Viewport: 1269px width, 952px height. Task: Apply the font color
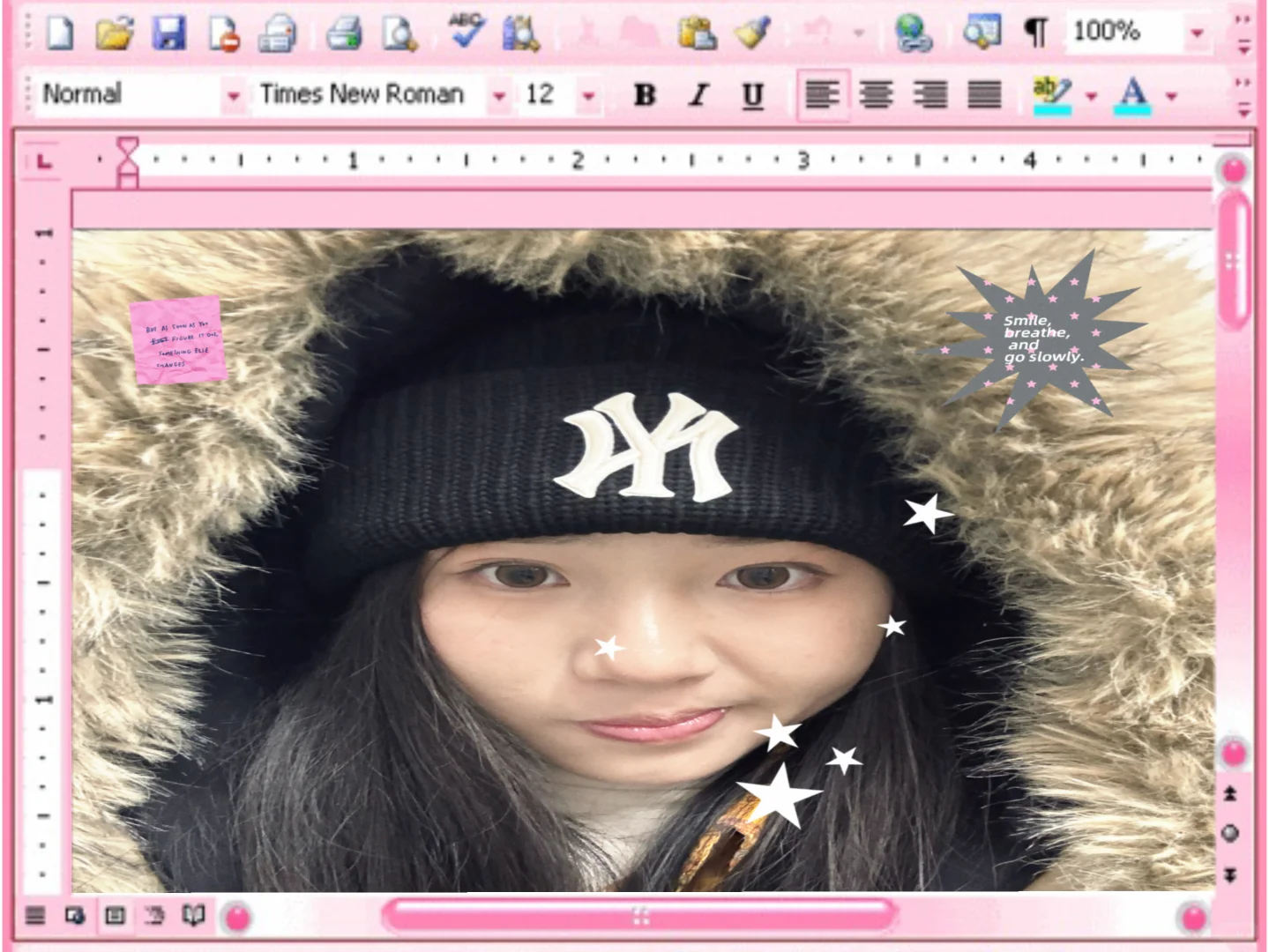[1132, 95]
